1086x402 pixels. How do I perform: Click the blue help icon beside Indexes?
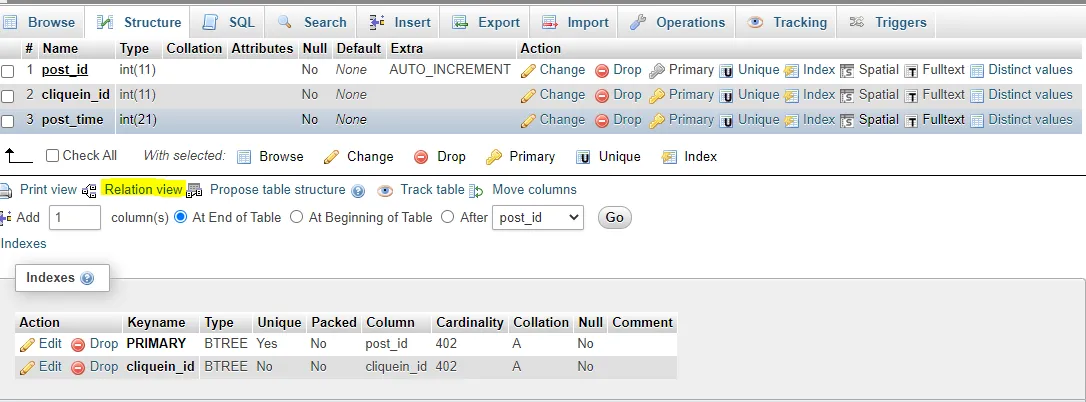[87, 278]
